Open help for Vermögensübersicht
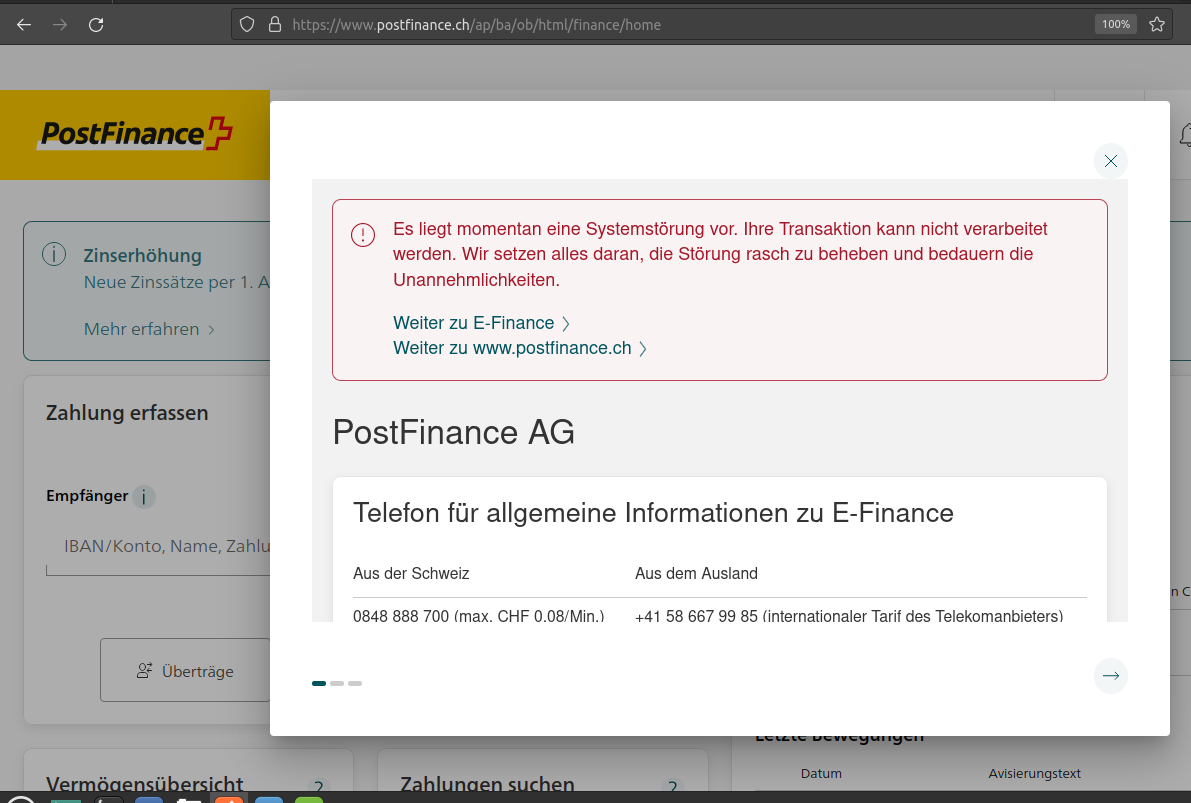 click(x=319, y=787)
